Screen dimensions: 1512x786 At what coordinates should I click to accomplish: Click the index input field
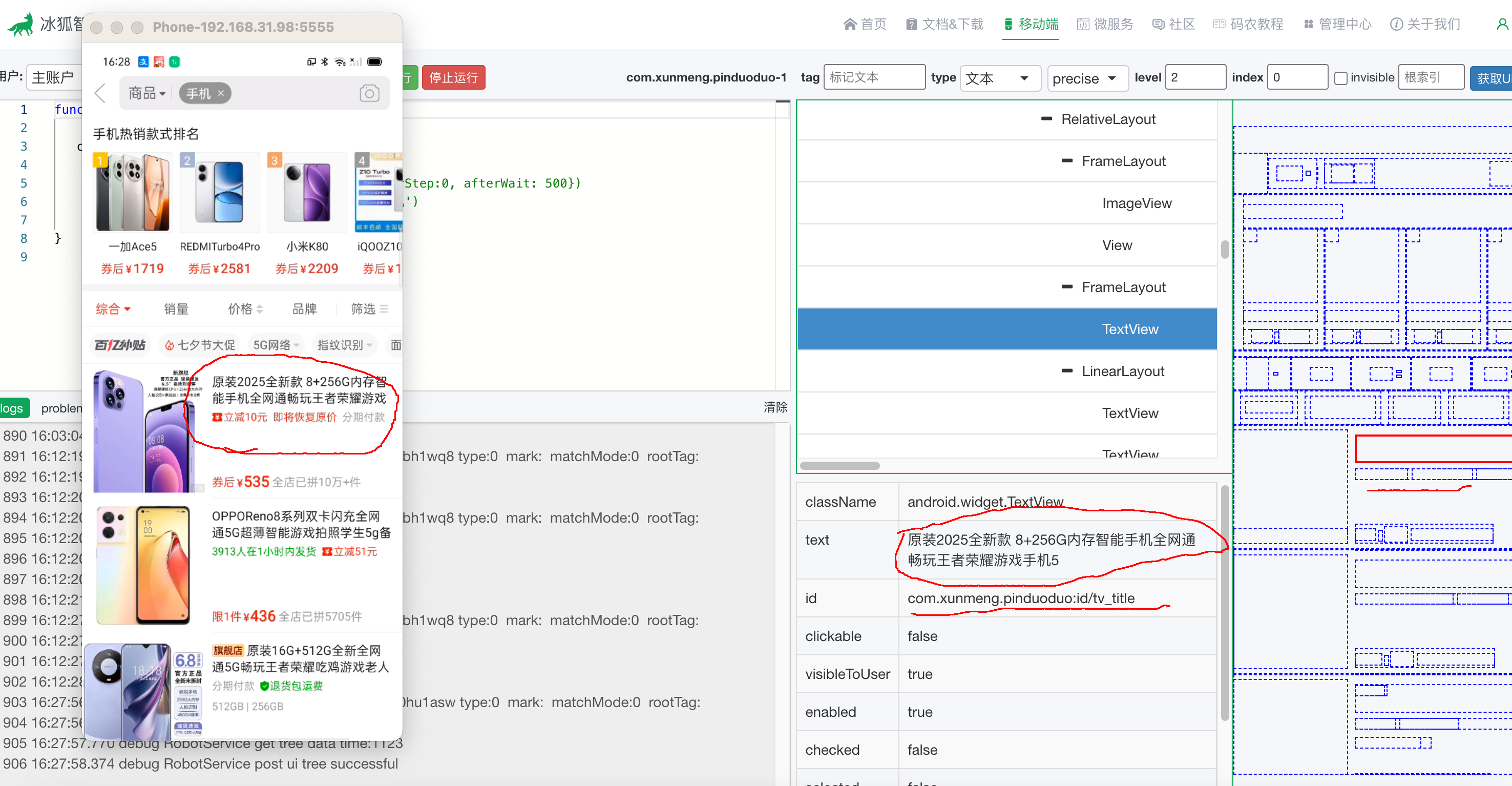[x=1297, y=77]
